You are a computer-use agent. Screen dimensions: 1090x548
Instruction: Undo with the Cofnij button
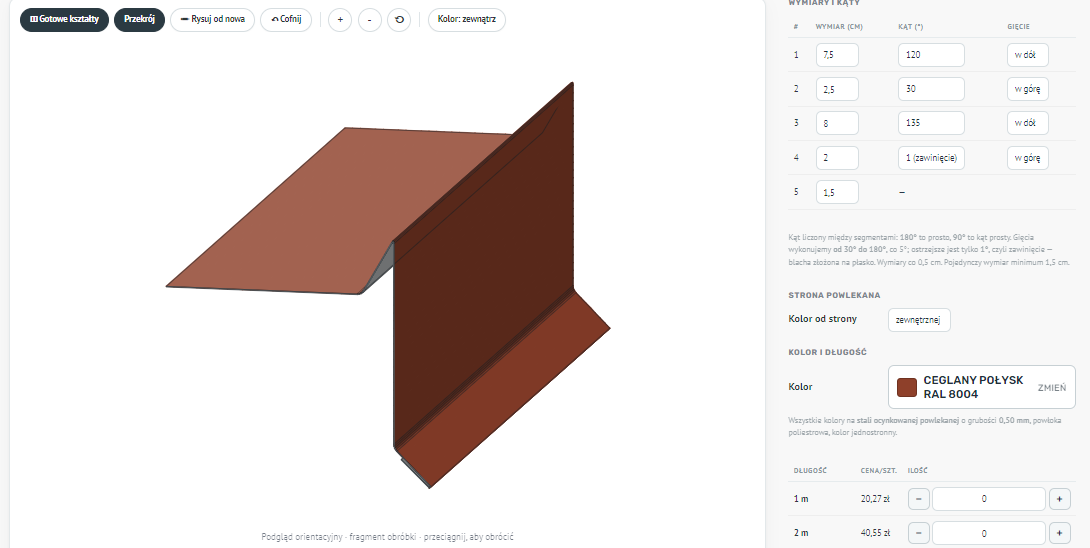[286, 19]
